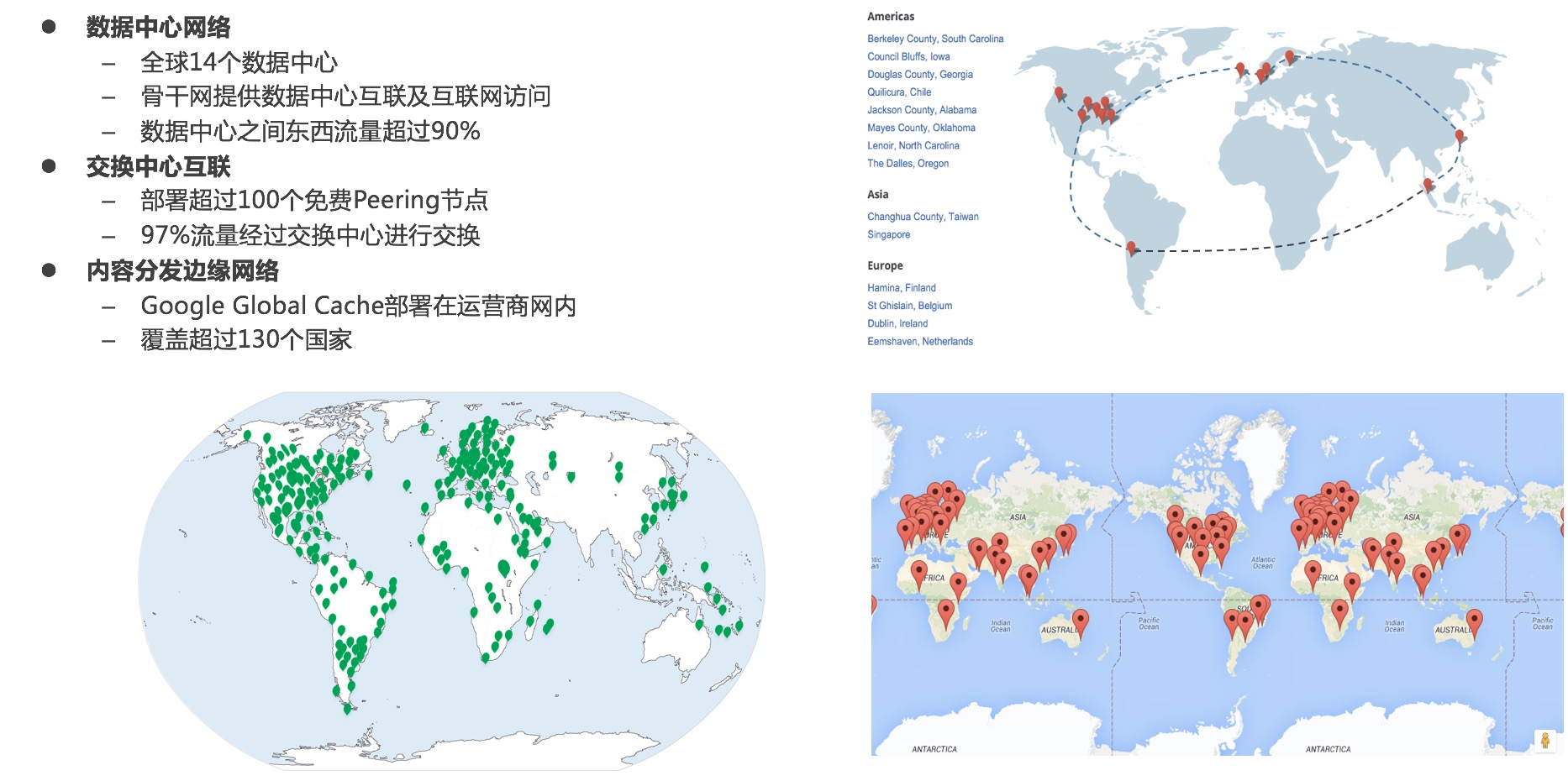This screenshot has width=1568, height=781.
Task: Open the Council Bluffs, Iowa link
Action: [x=908, y=56]
